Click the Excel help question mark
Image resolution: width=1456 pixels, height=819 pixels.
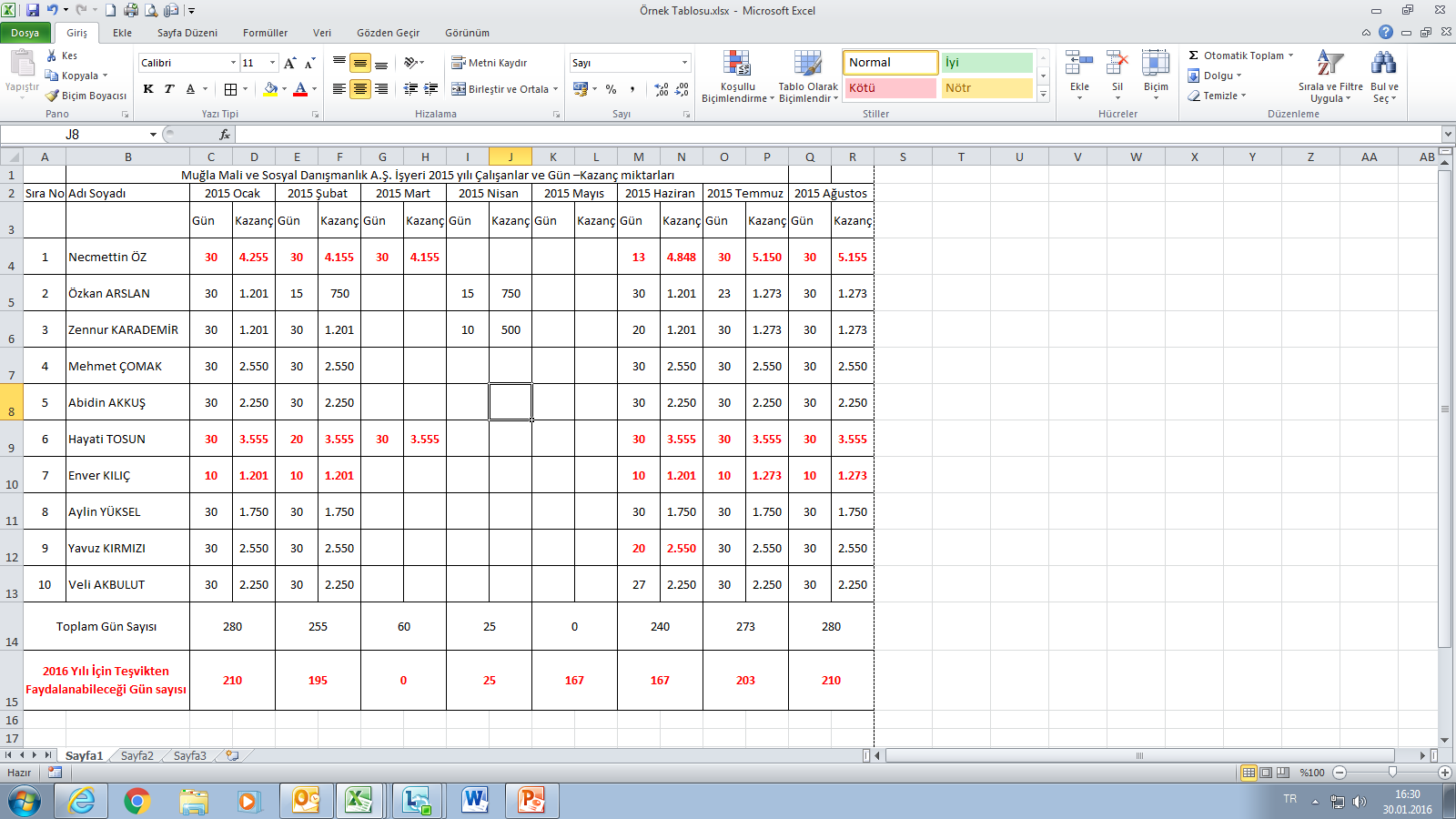1386,32
